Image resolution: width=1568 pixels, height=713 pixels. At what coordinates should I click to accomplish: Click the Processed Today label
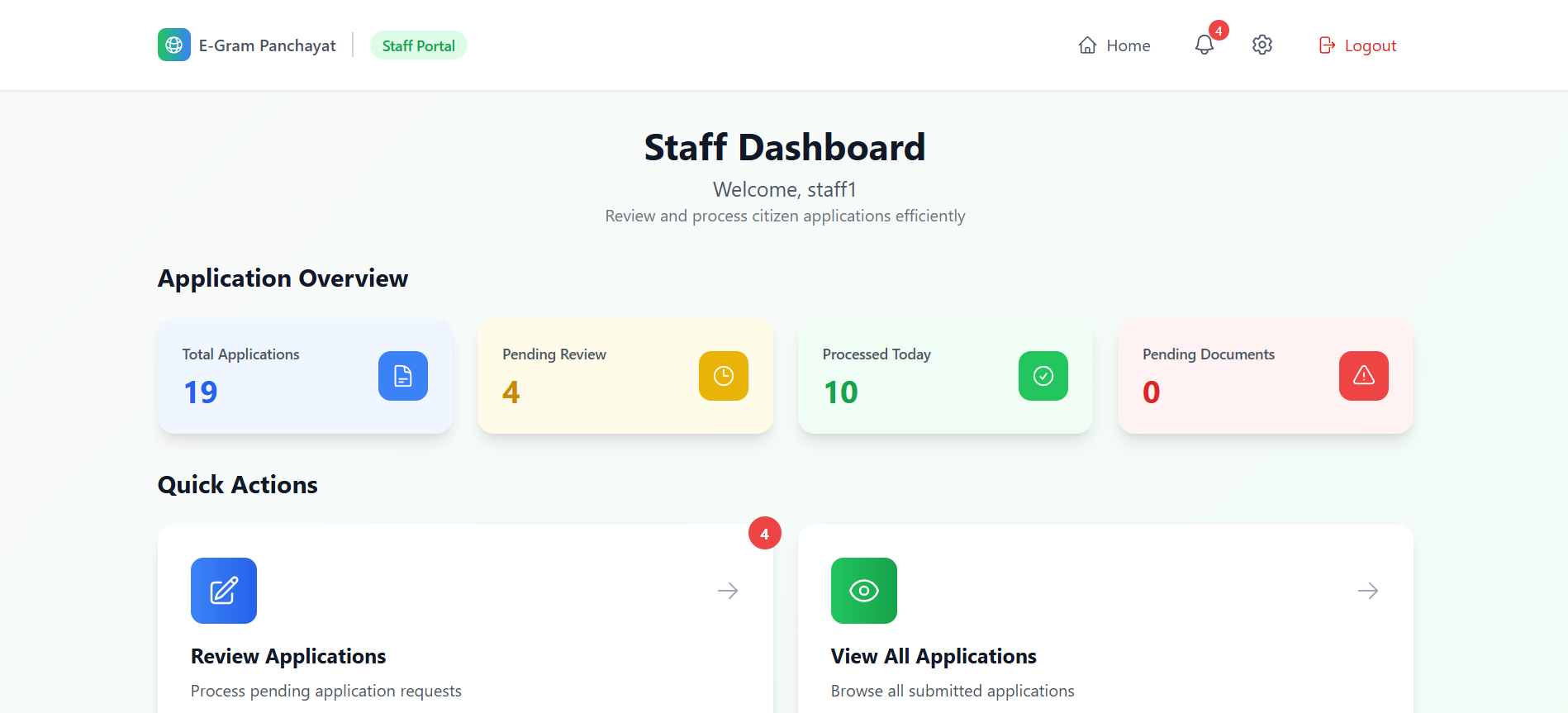877,354
